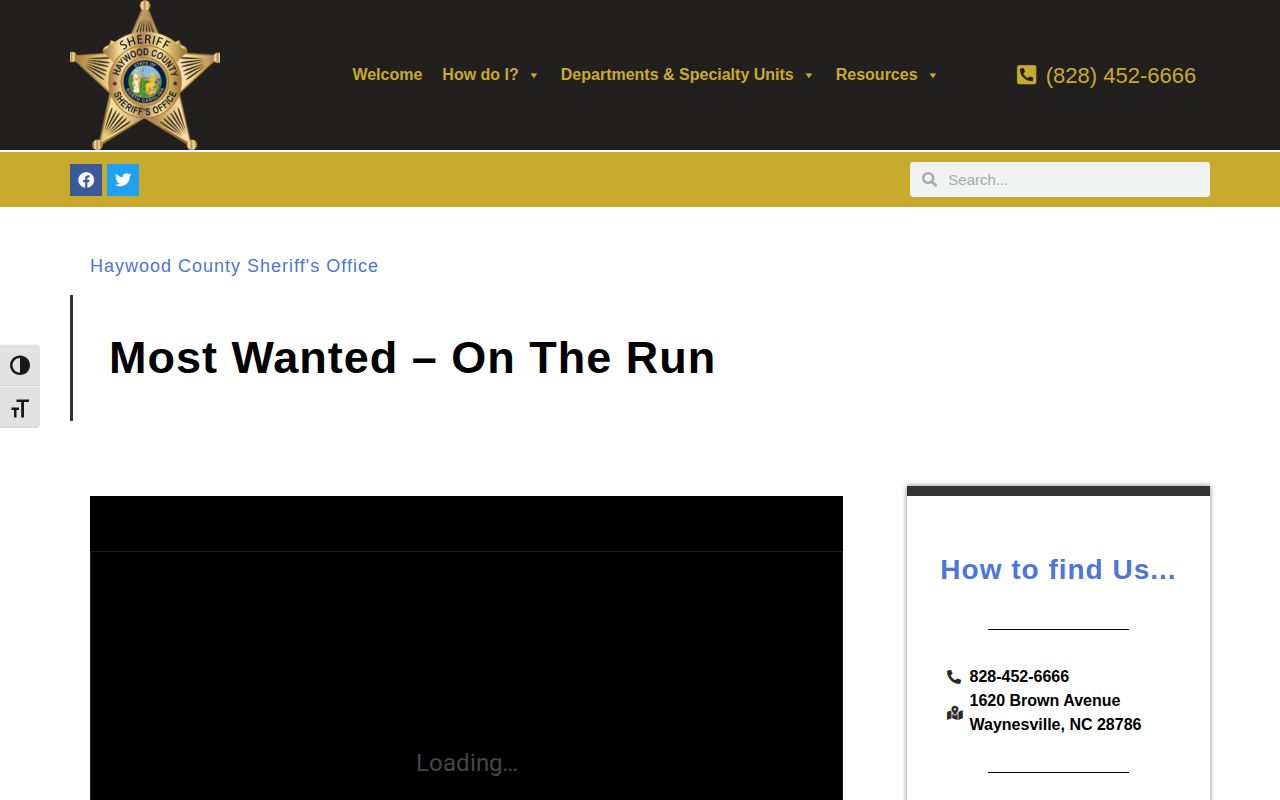
Task: Follow Haywood County Sheriff's Office breadcrumb link
Action: (x=234, y=266)
